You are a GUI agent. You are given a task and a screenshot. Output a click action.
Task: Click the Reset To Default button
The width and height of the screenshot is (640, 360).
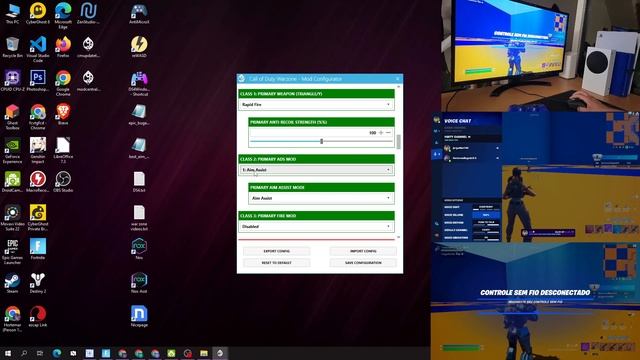tap(276, 263)
